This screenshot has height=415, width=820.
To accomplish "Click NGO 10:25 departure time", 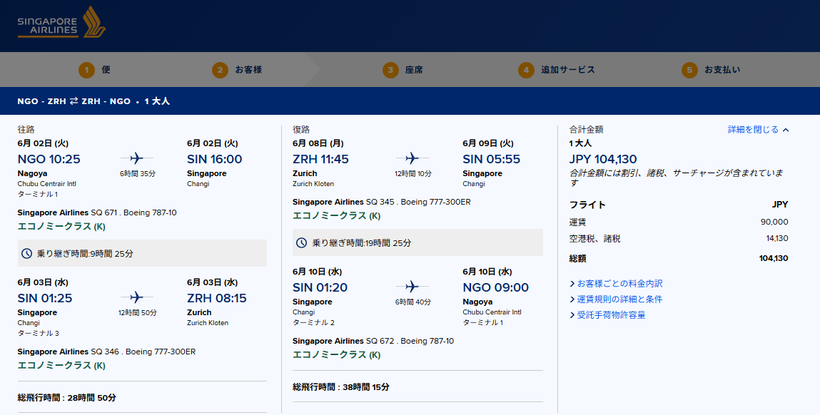I will tap(49, 159).
